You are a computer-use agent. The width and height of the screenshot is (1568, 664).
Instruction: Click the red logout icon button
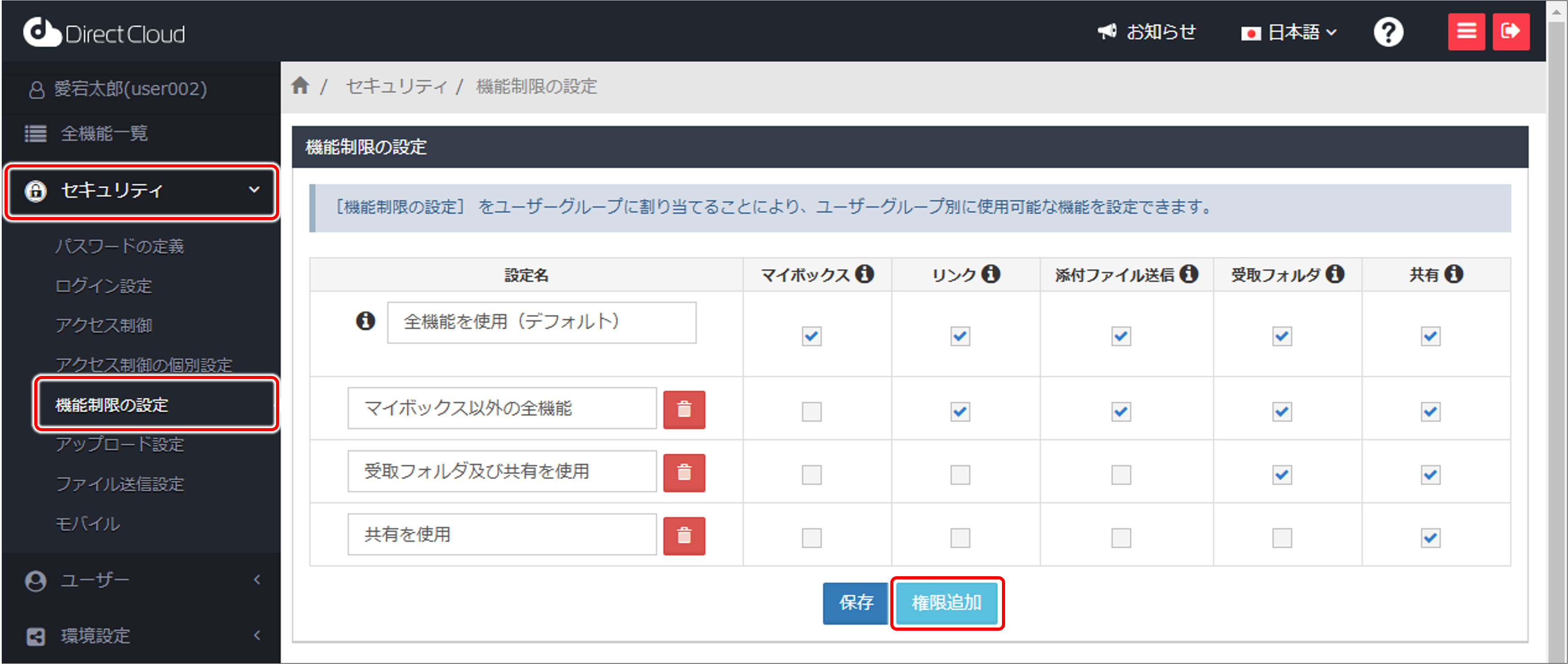pos(1511,31)
